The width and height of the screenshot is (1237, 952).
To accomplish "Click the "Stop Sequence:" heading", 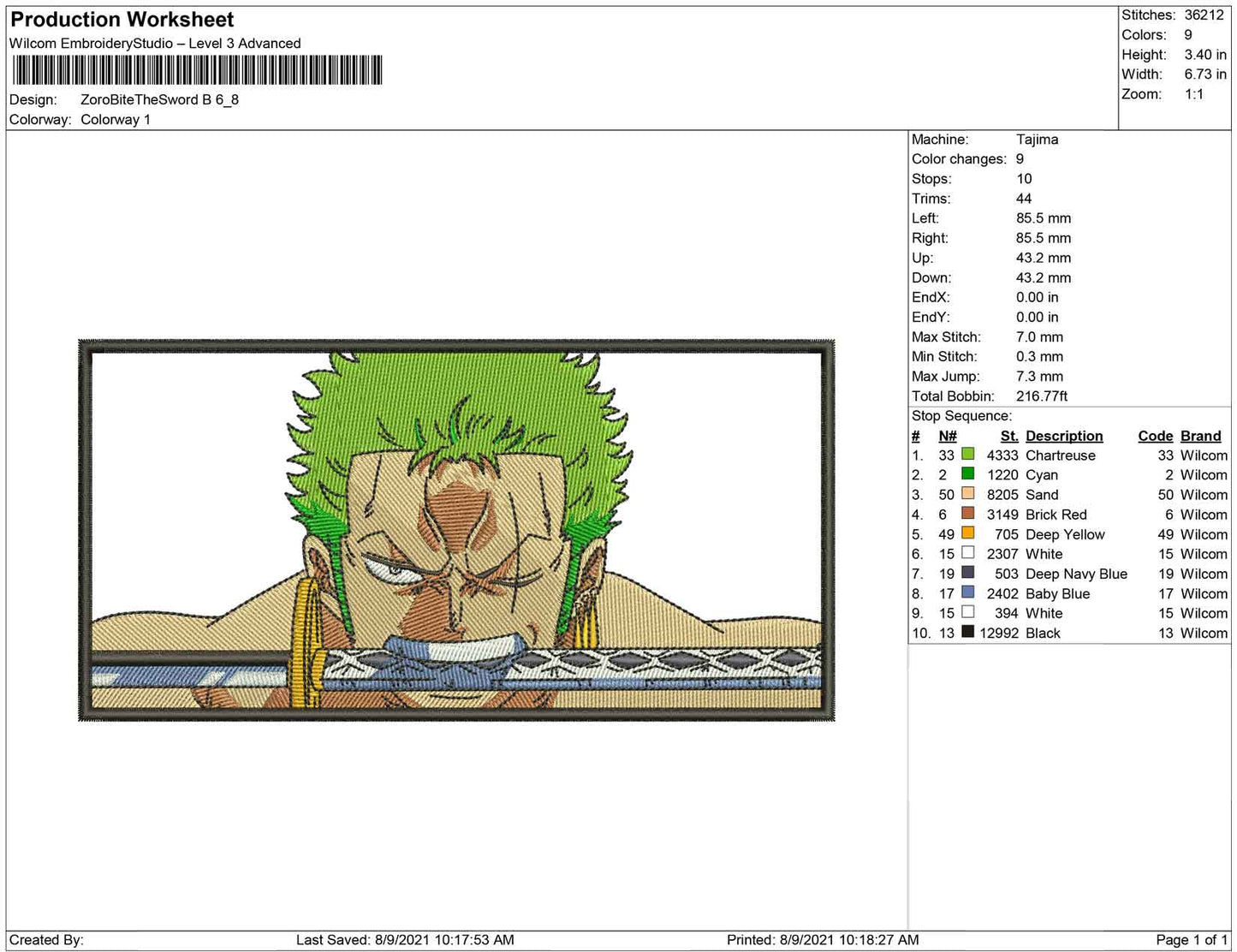I will pyautogui.click(x=961, y=416).
